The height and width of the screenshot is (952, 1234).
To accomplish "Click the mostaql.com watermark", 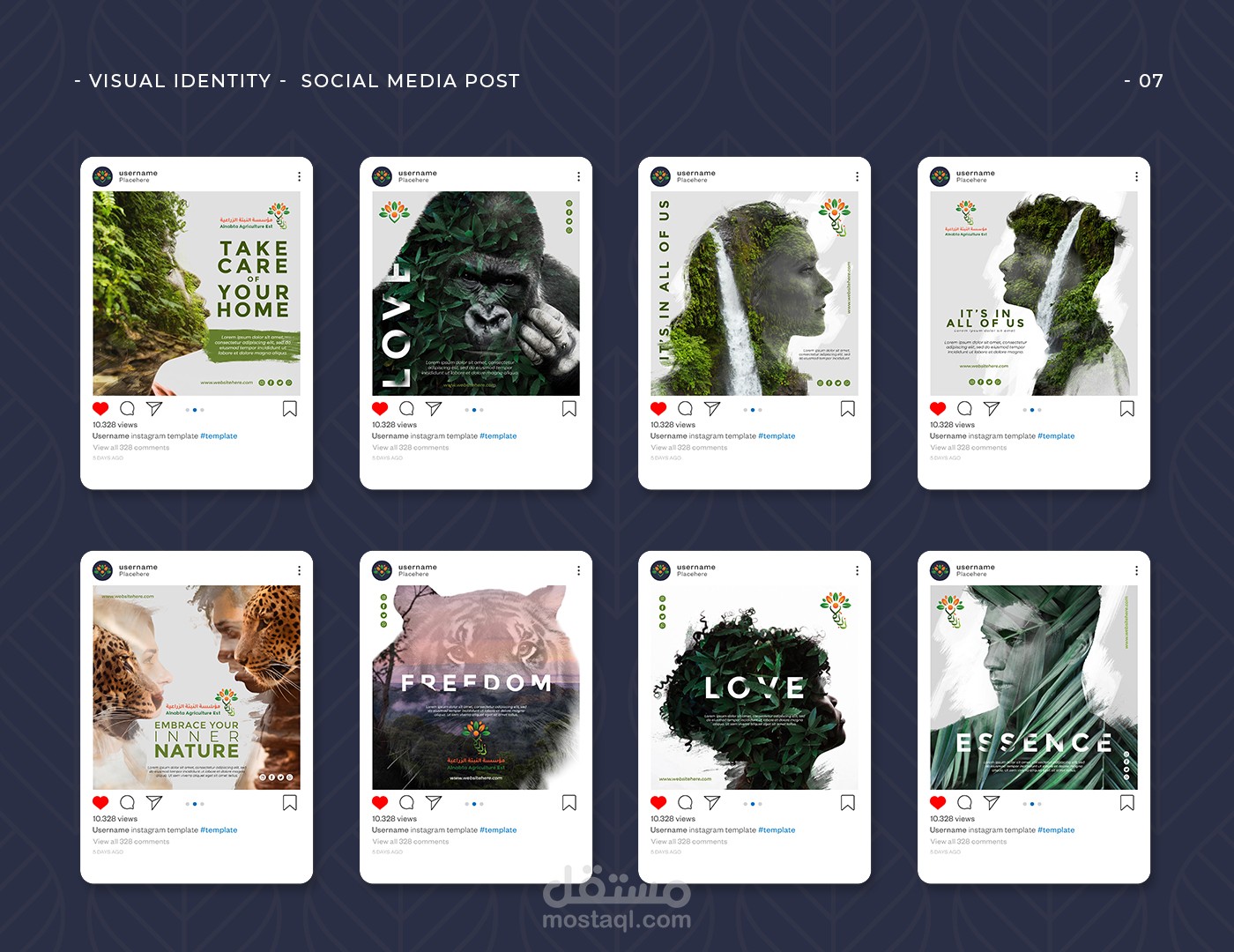I will 617,920.
